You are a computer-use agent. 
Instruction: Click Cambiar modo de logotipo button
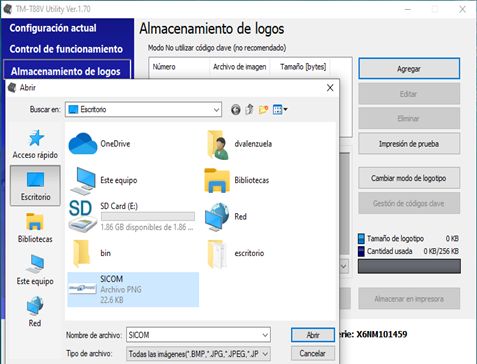pyautogui.click(x=409, y=178)
